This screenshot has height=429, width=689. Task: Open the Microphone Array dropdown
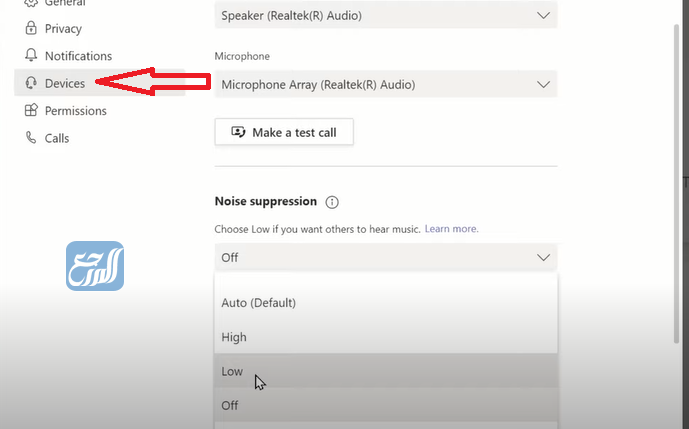[385, 84]
